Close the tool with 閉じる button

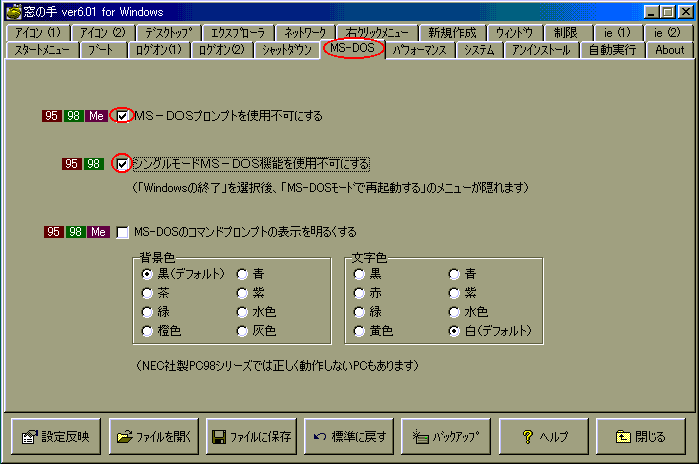pos(641,436)
